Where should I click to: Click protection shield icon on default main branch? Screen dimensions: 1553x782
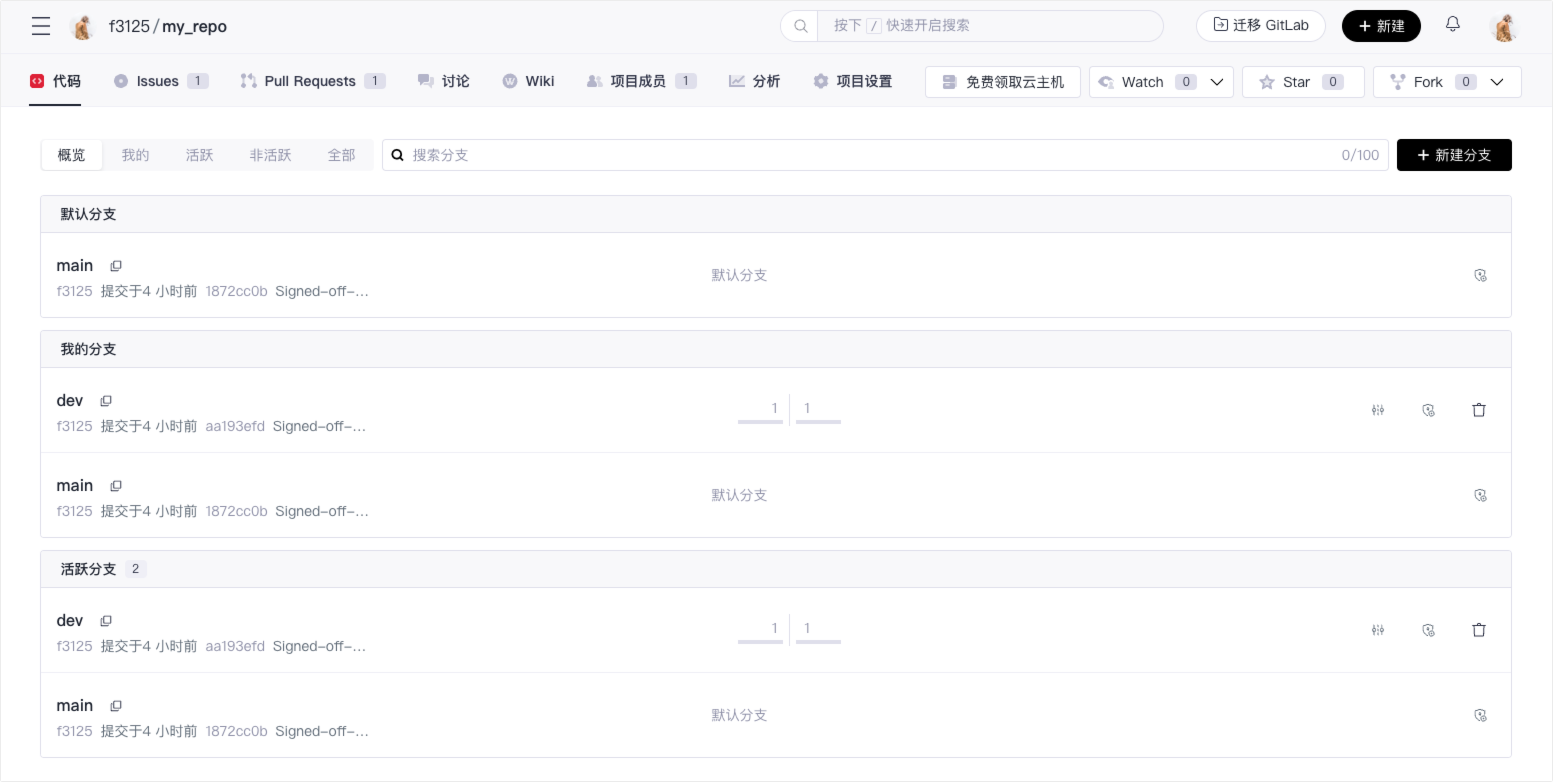point(1481,275)
